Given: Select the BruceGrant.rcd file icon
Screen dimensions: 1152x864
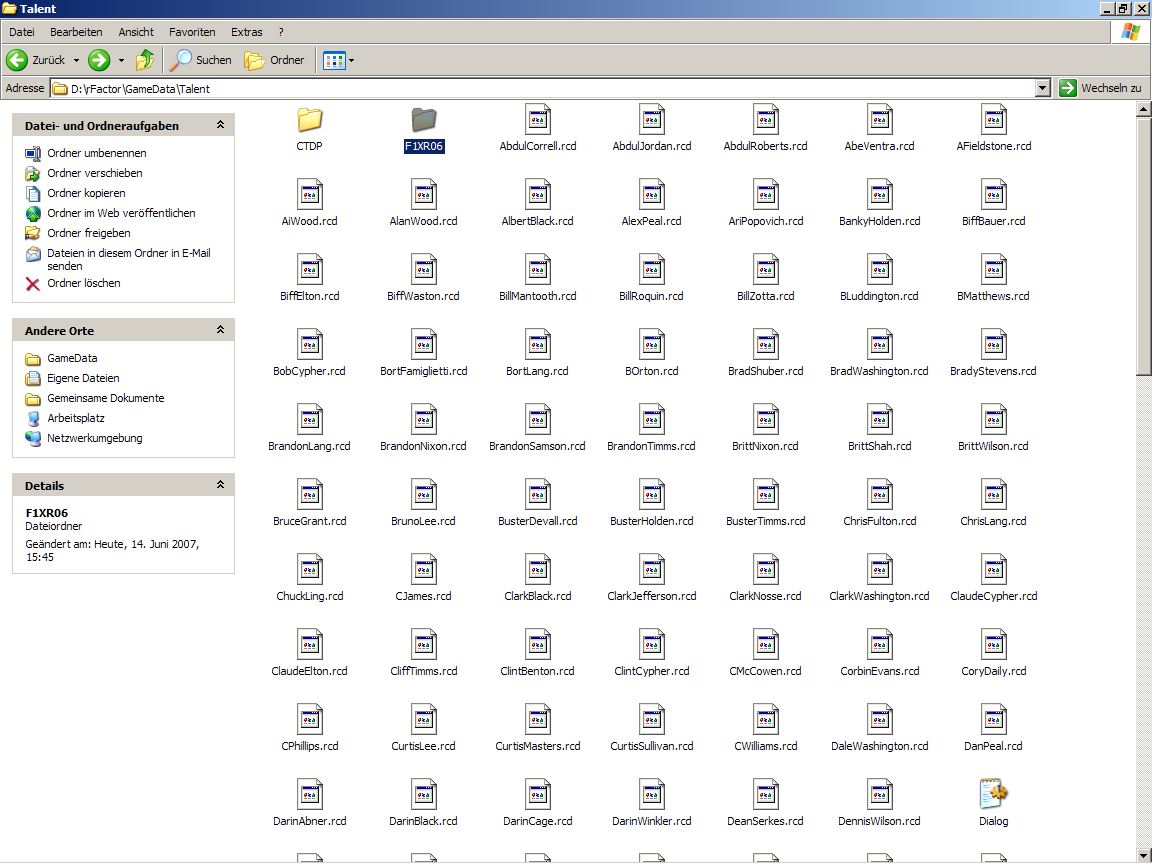Looking at the screenshot, I should click(x=309, y=494).
